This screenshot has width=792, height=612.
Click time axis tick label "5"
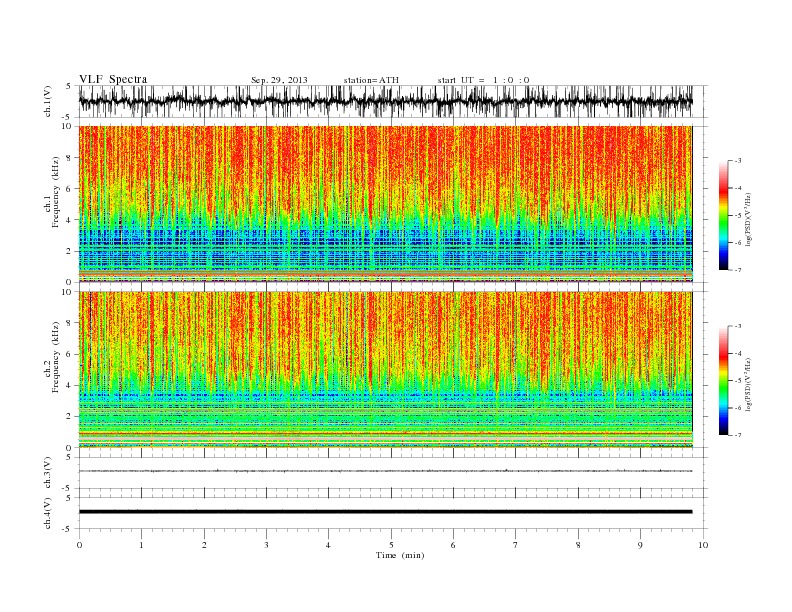coord(391,545)
